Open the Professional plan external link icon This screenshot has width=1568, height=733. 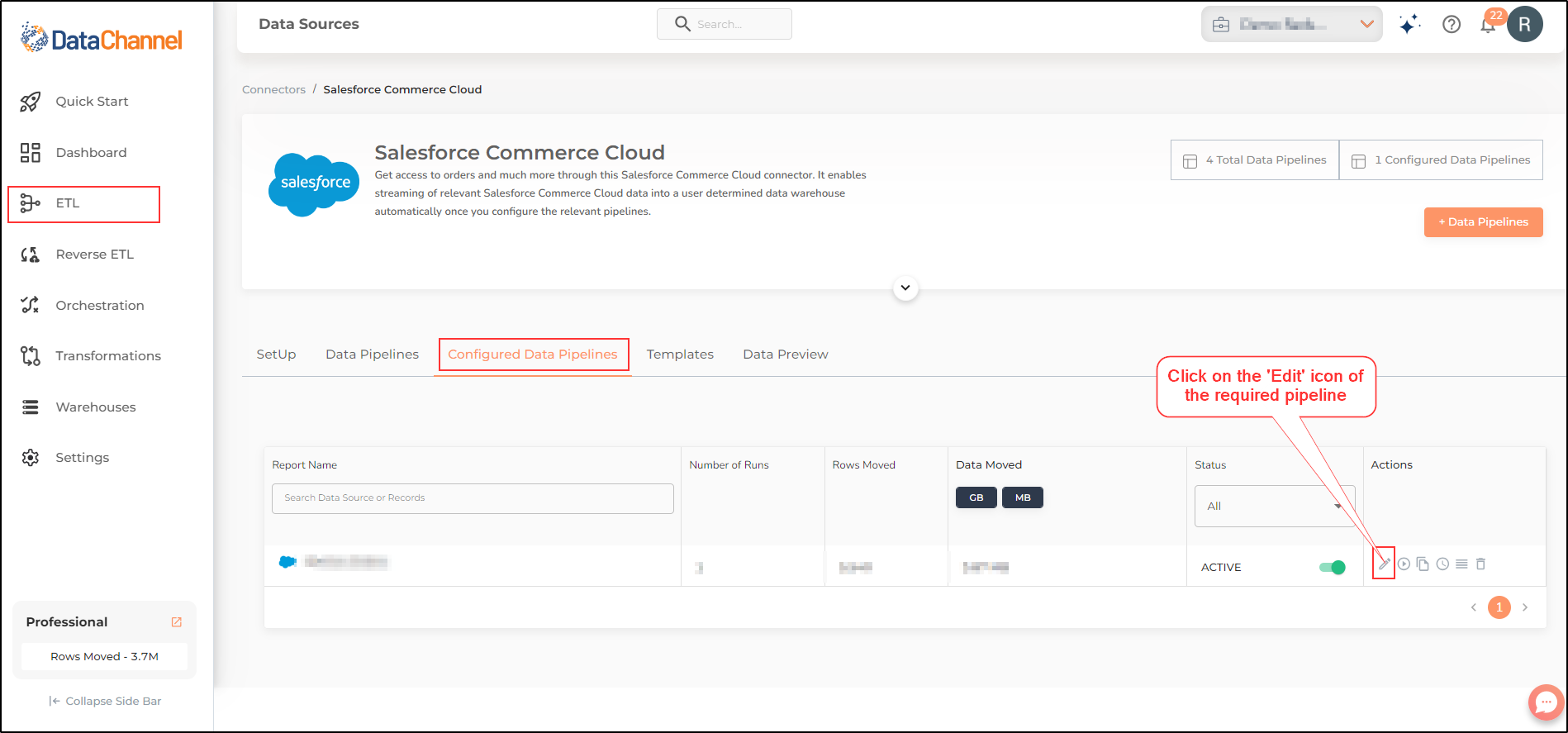click(176, 622)
